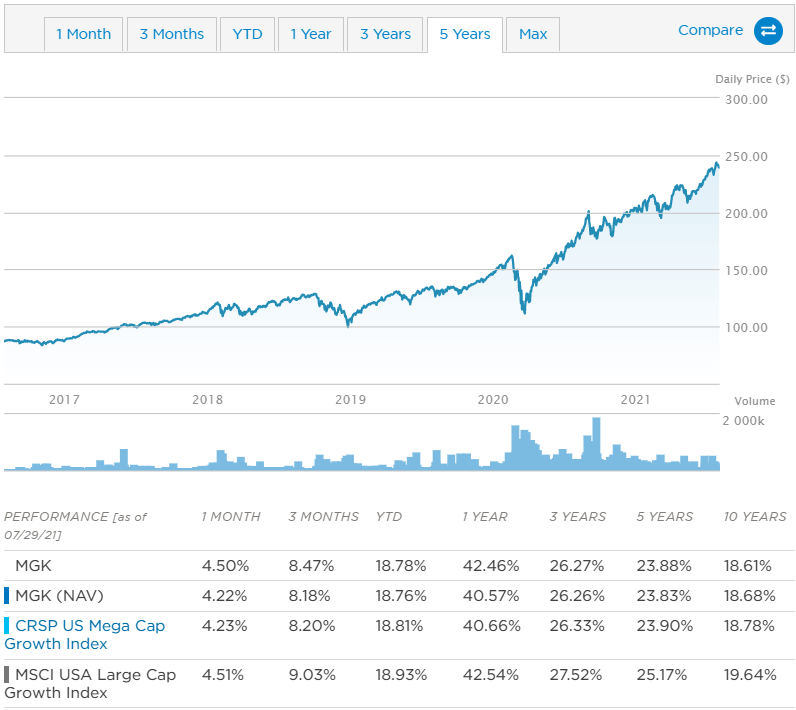Image resolution: width=796 pixels, height=710 pixels.
Task: Click MGK 3 months value 8.47%
Action: pyautogui.click(x=311, y=565)
